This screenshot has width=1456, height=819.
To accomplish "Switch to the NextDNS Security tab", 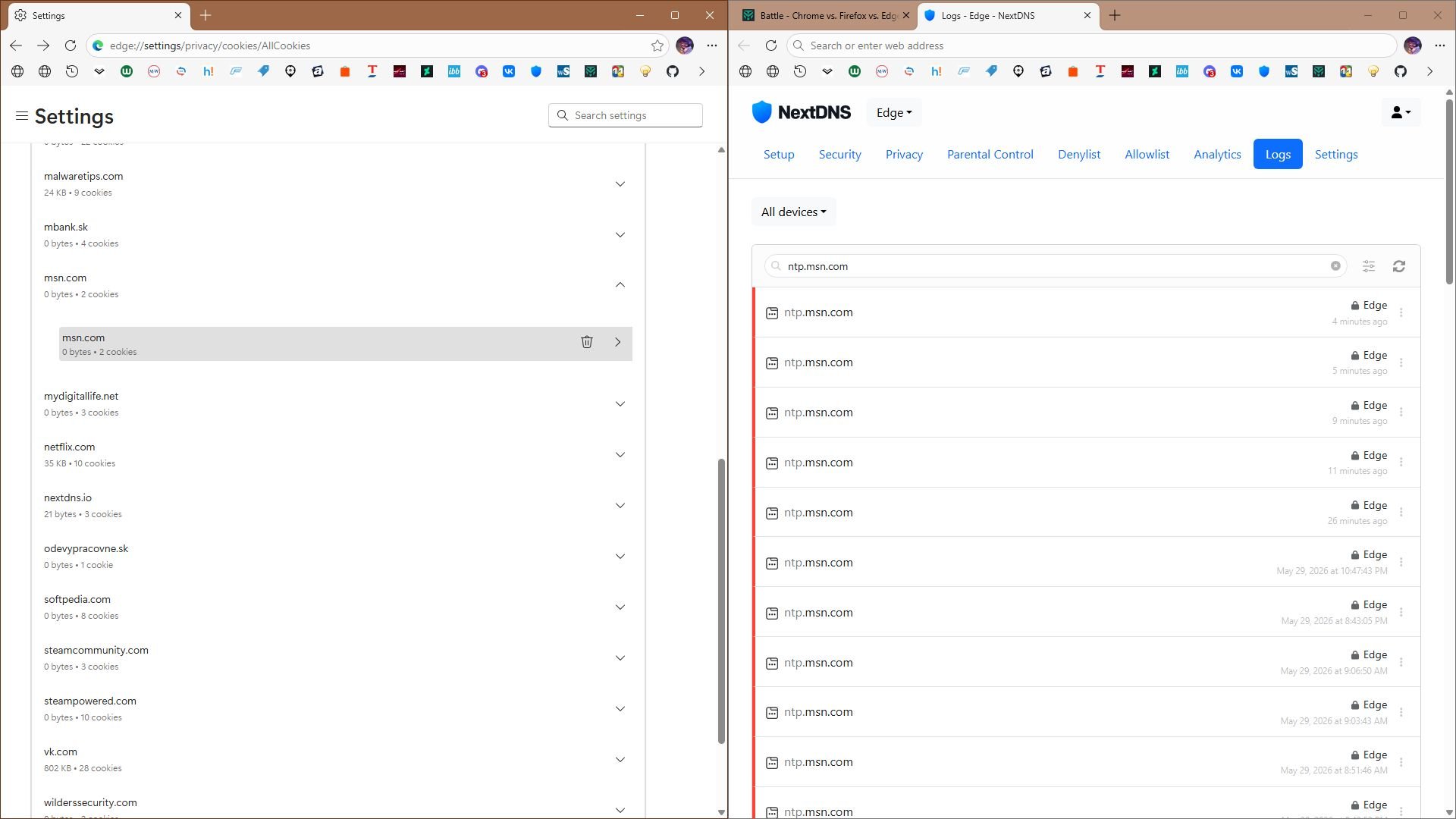I will click(x=839, y=154).
